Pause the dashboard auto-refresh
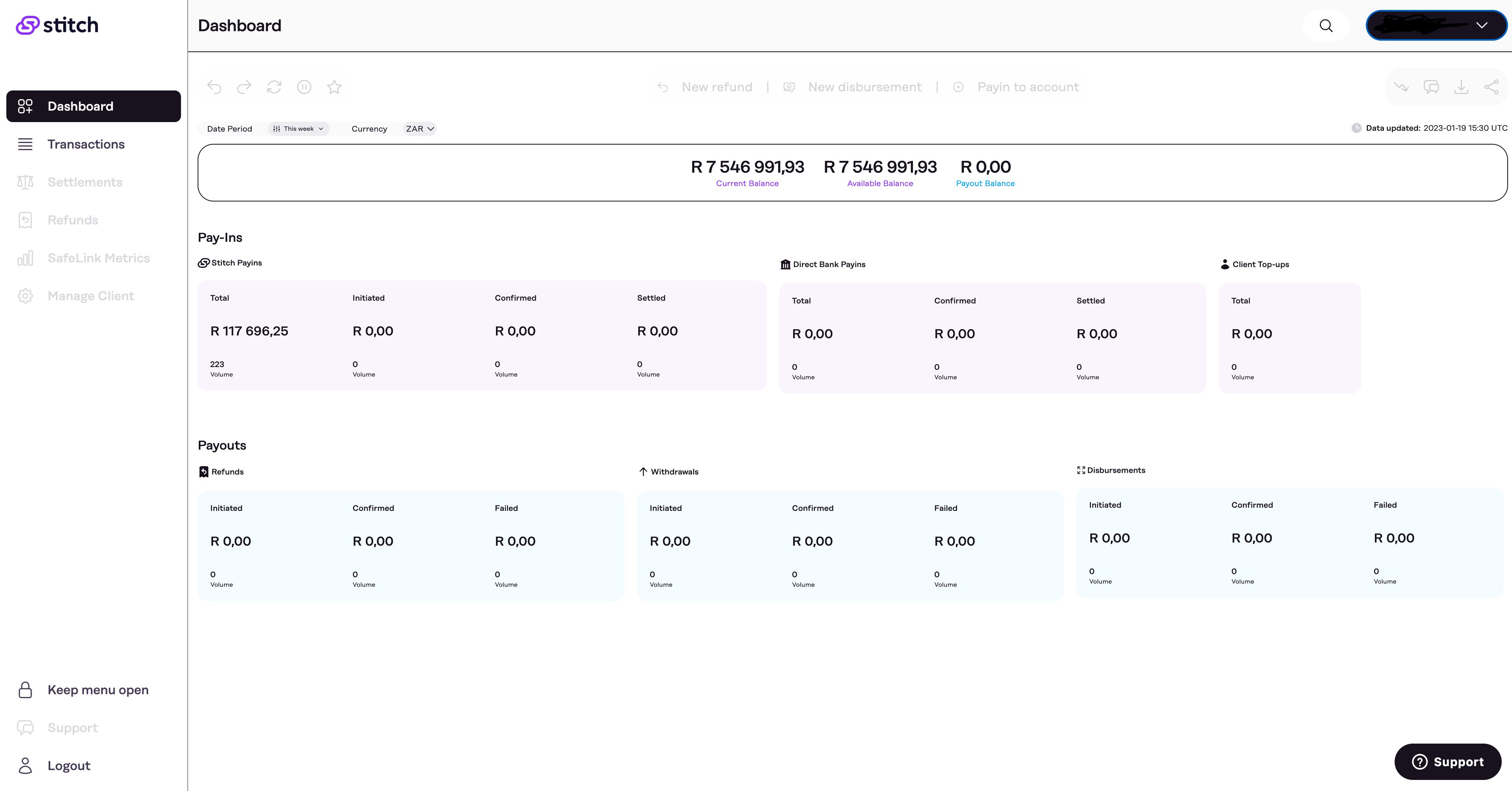 pos(305,87)
